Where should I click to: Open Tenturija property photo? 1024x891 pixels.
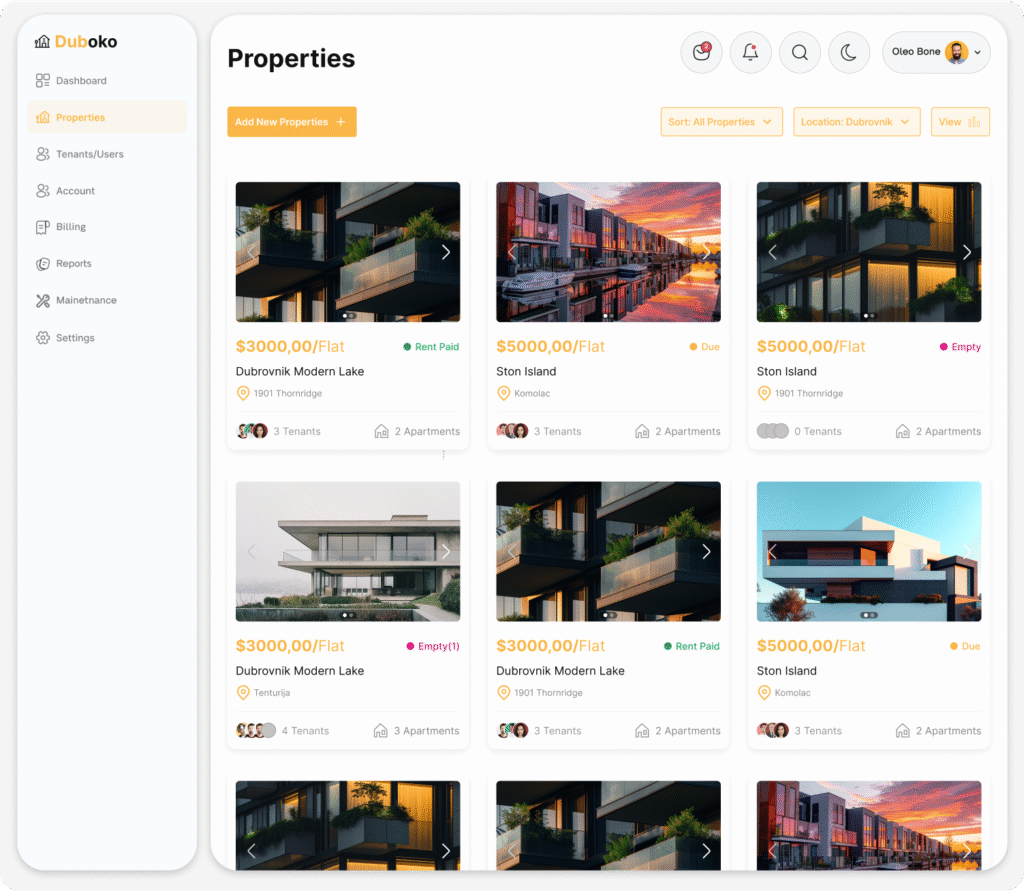coord(348,552)
